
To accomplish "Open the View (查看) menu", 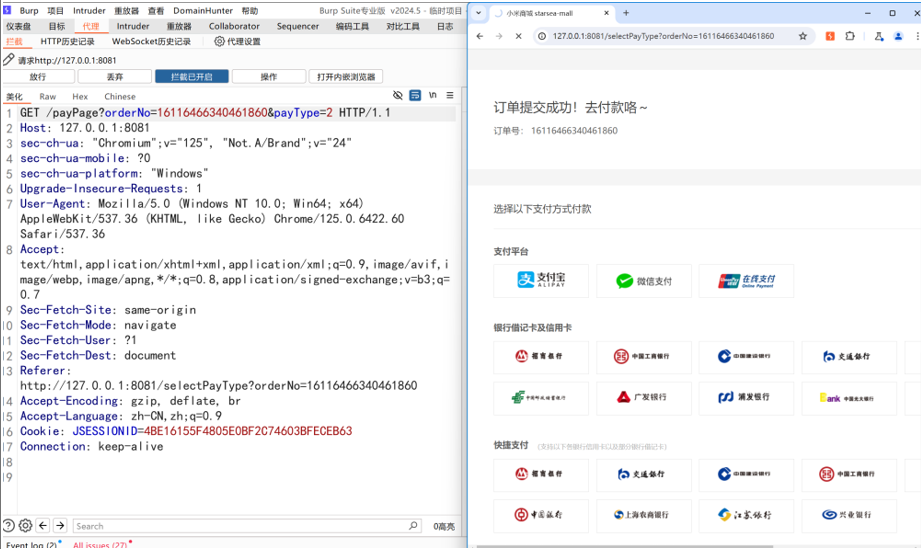I will tap(156, 11).
